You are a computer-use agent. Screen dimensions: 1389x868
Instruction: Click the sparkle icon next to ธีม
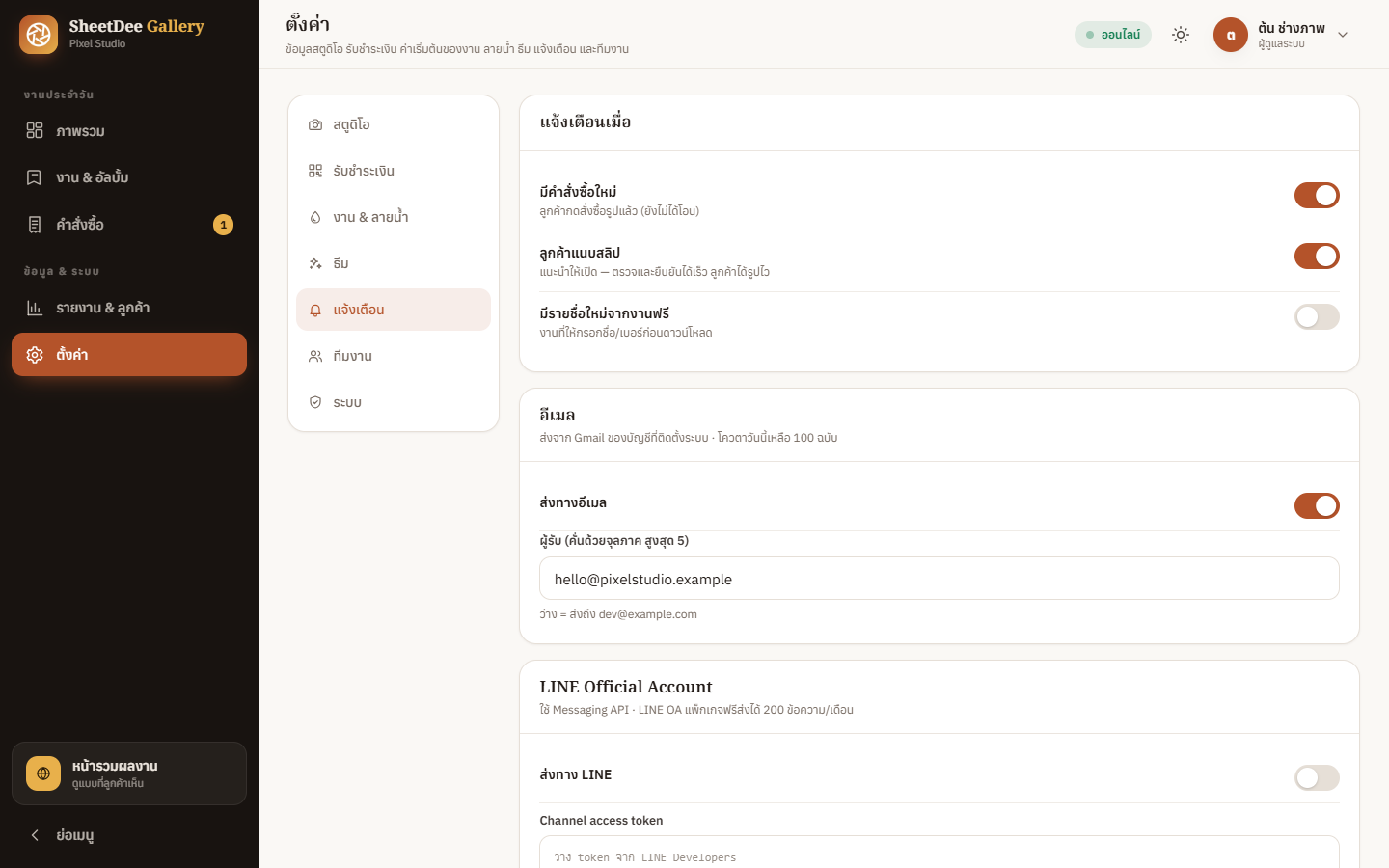(315, 263)
